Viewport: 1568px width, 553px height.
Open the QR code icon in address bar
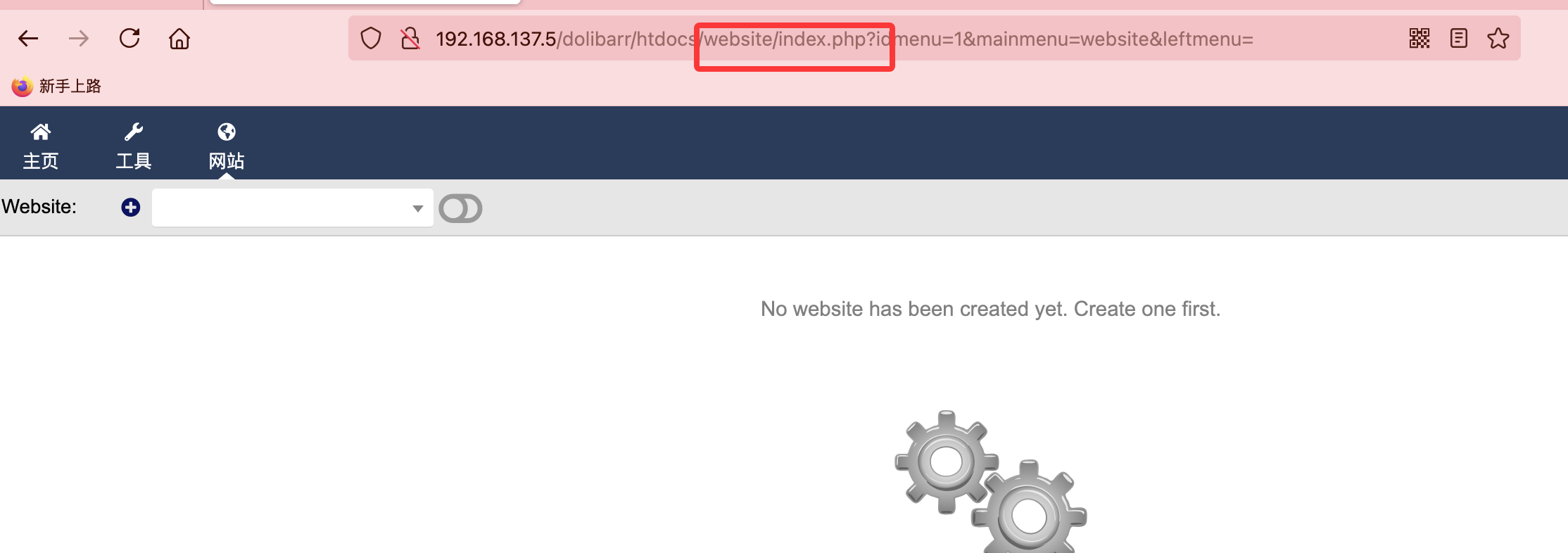(x=1420, y=38)
